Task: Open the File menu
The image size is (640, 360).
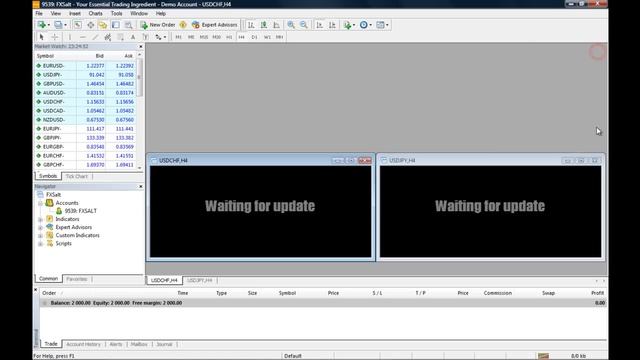Action: click(x=39, y=13)
